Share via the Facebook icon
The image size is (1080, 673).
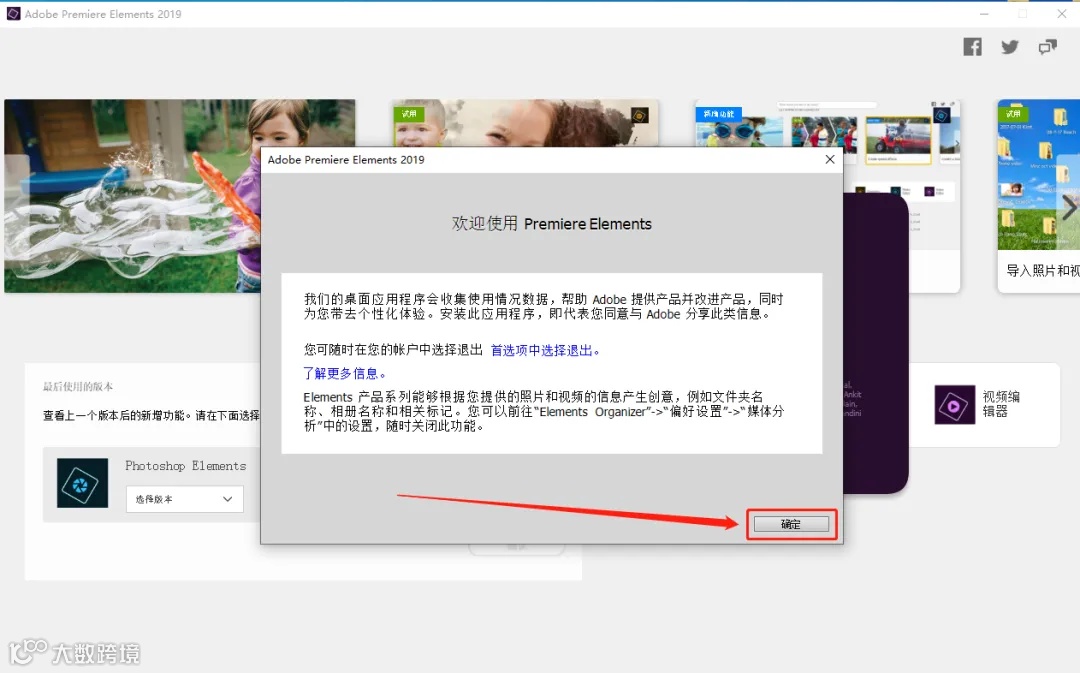(972, 47)
